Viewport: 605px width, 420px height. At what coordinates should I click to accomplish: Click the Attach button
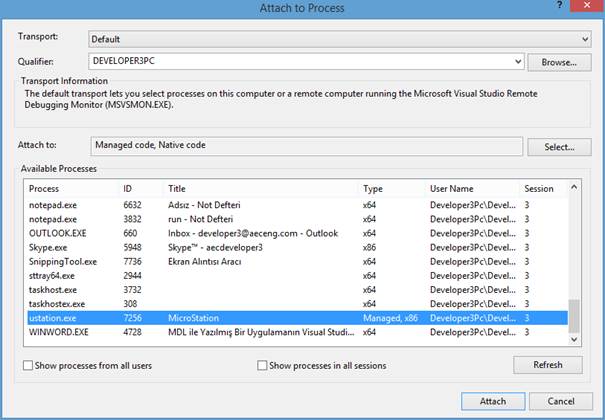pos(493,401)
